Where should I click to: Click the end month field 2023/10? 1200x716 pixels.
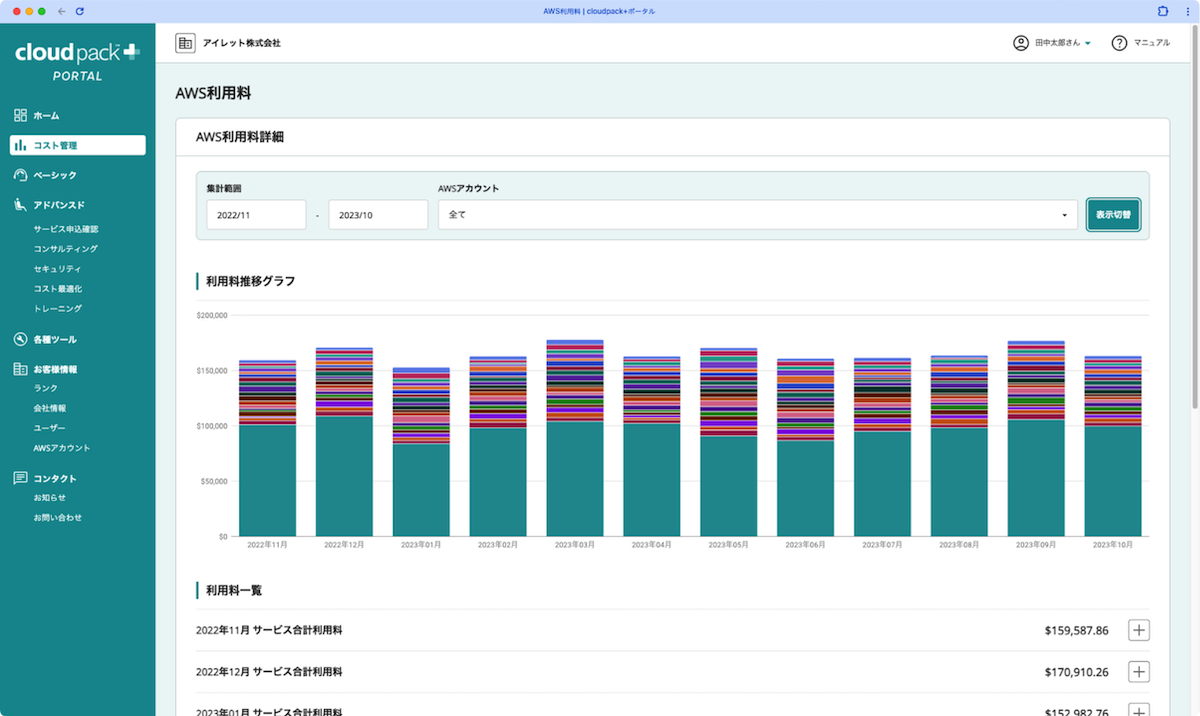378,215
